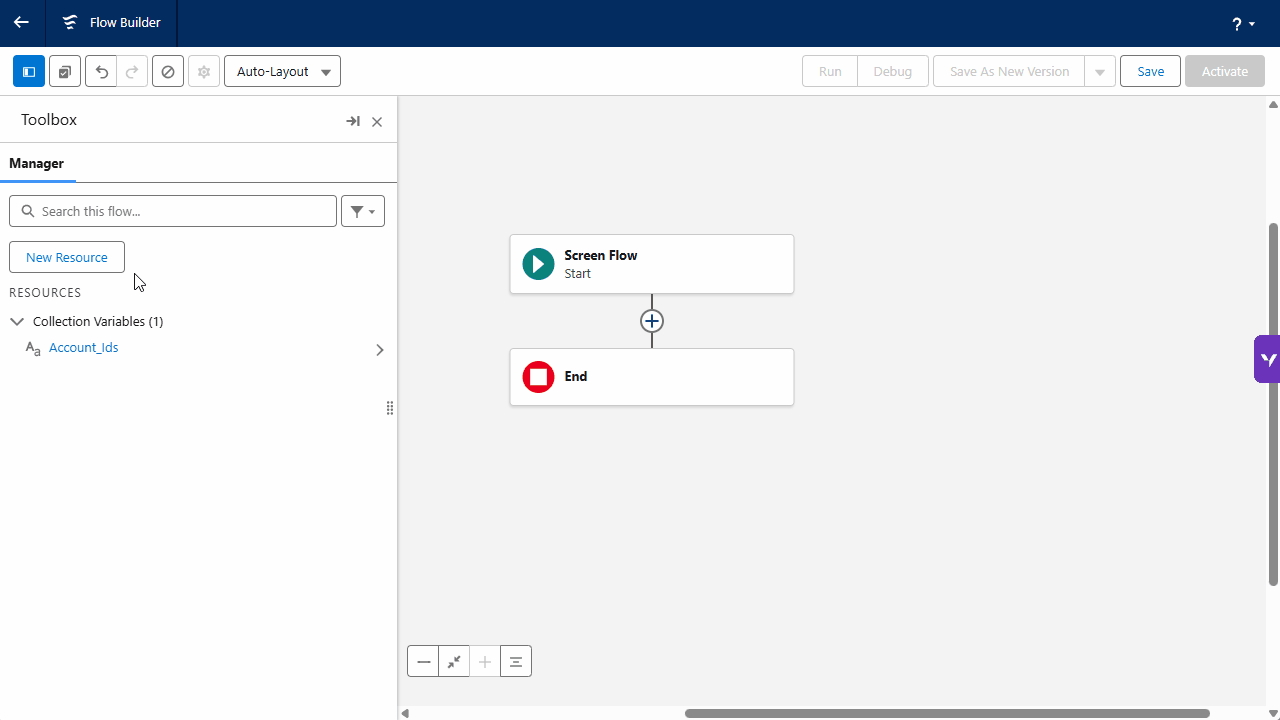Zoom out the canvas
1280x720 pixels.
pos(423,661)
